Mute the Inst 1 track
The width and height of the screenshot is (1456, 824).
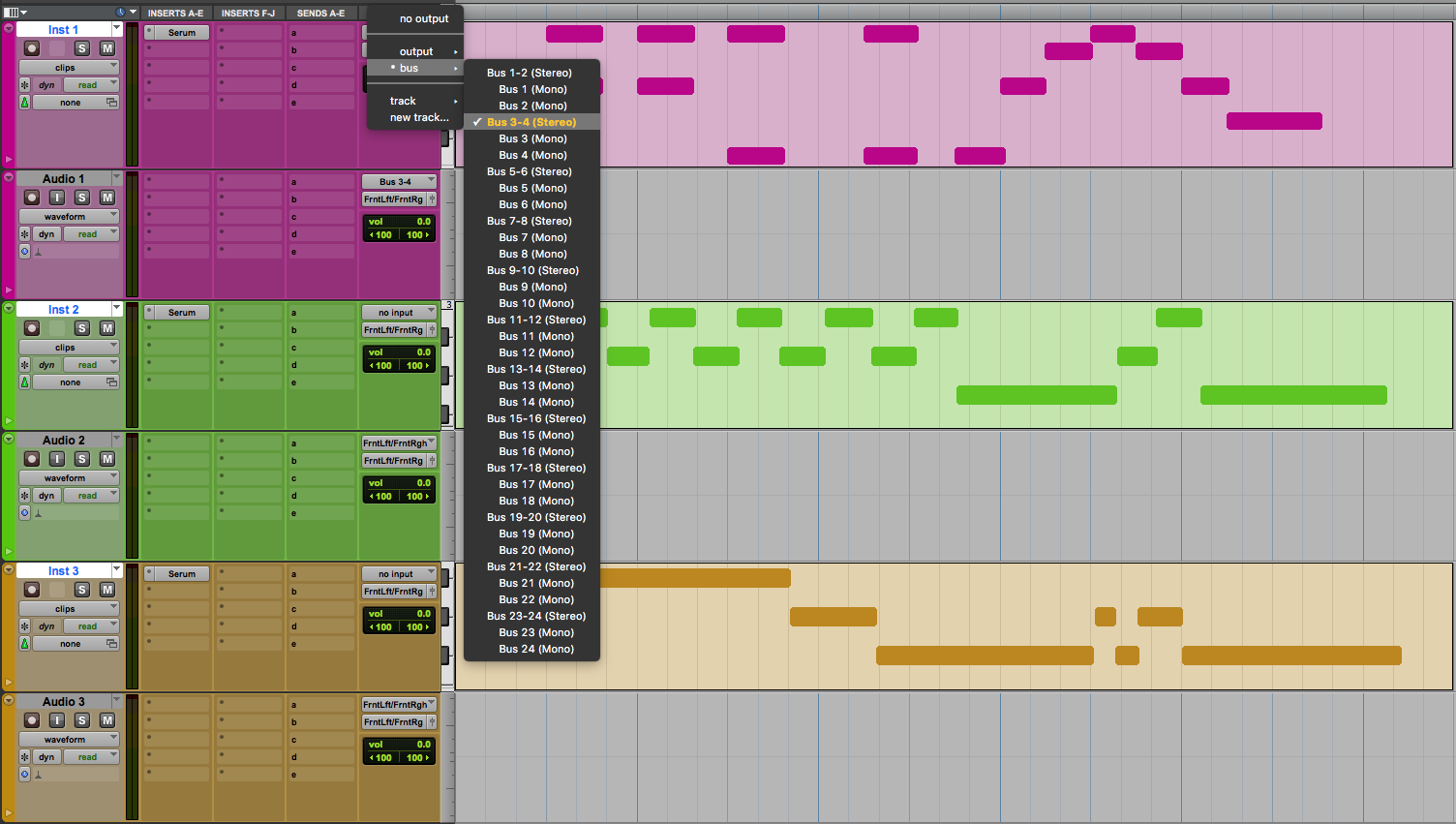[x=107, y=48]
